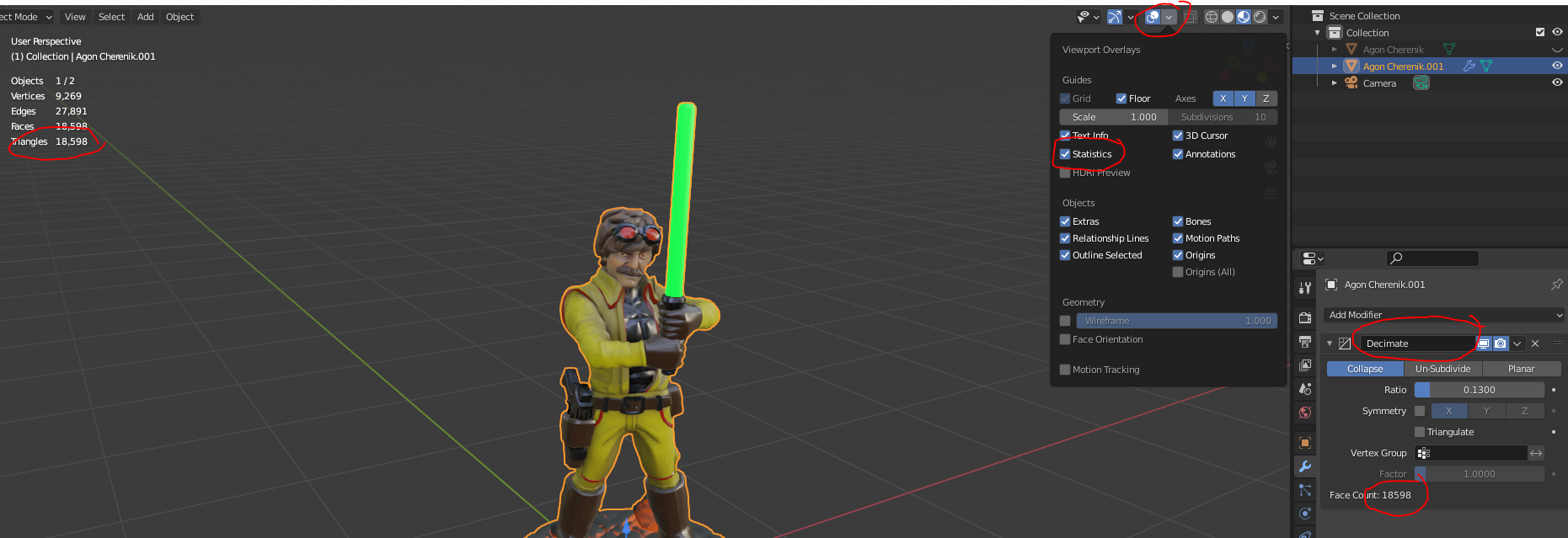Open the Physics properties tab

pyautogui.click(x=1305, y=514)
